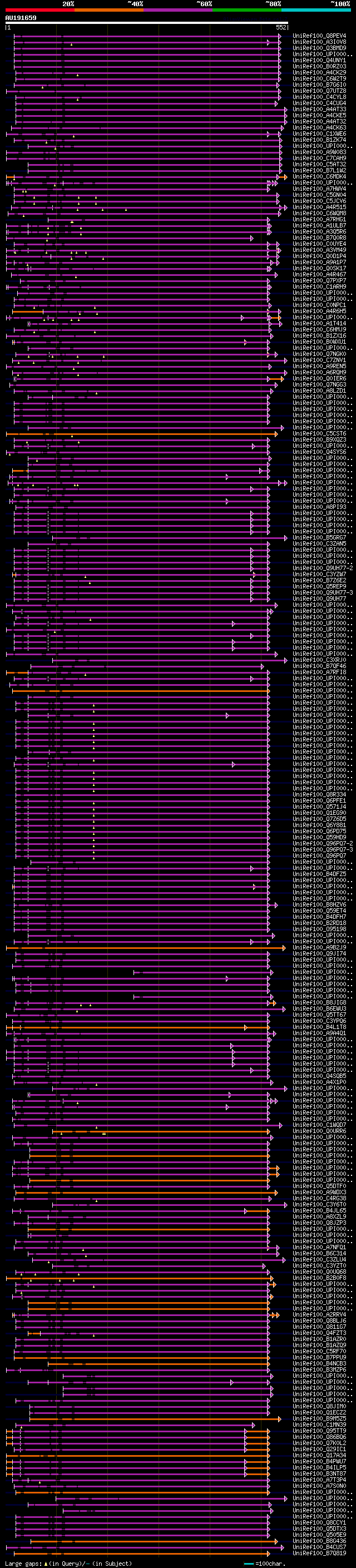Image resolution: width=356 pixels, height=1568 pixels.
Task: Select the UniRef100_A3VM49 label
Action: (x=319, y=250)
